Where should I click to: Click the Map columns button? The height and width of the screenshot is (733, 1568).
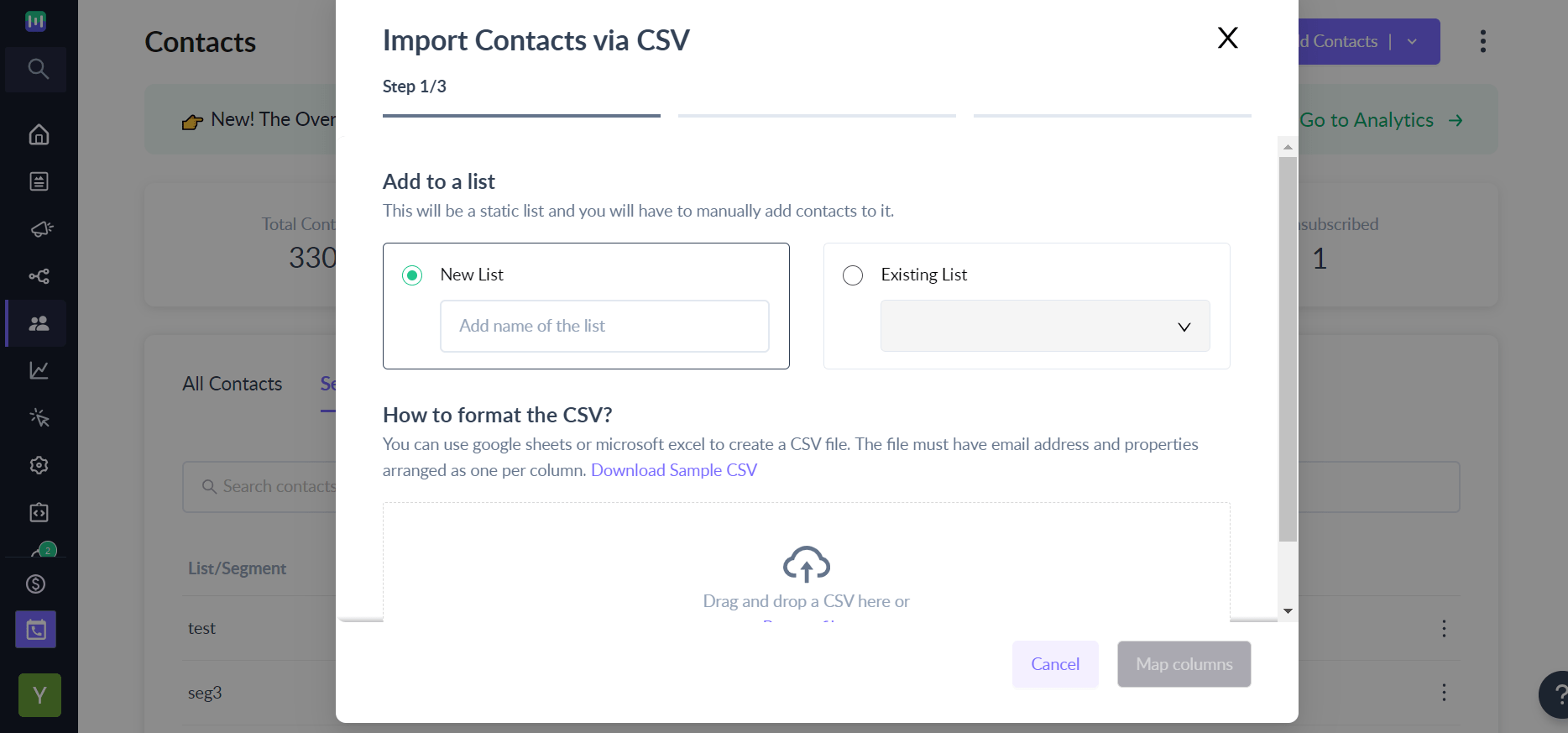tap(1184, 664)
